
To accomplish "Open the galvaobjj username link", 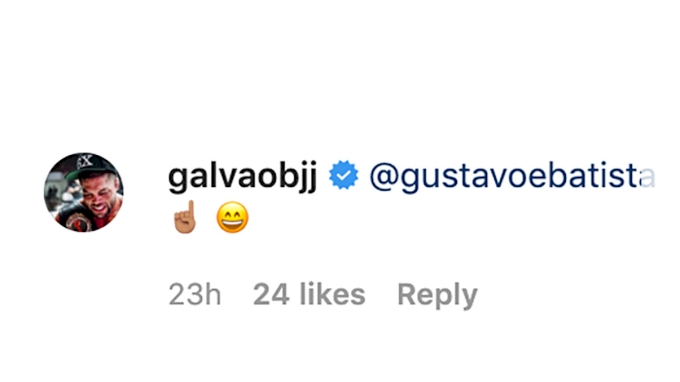I will pyautogui.click(x=242, y=177).
